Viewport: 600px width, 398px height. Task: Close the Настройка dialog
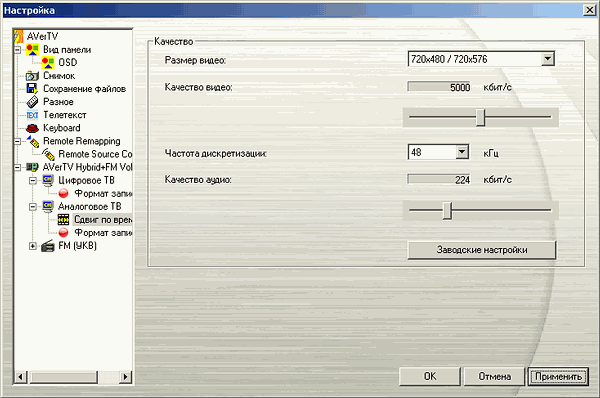click(589, 10)
